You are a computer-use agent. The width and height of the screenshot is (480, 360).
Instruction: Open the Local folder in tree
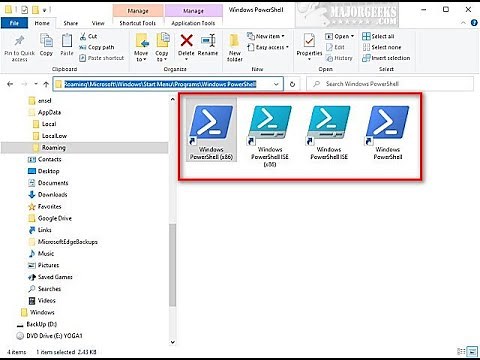[x=45, y=124]
